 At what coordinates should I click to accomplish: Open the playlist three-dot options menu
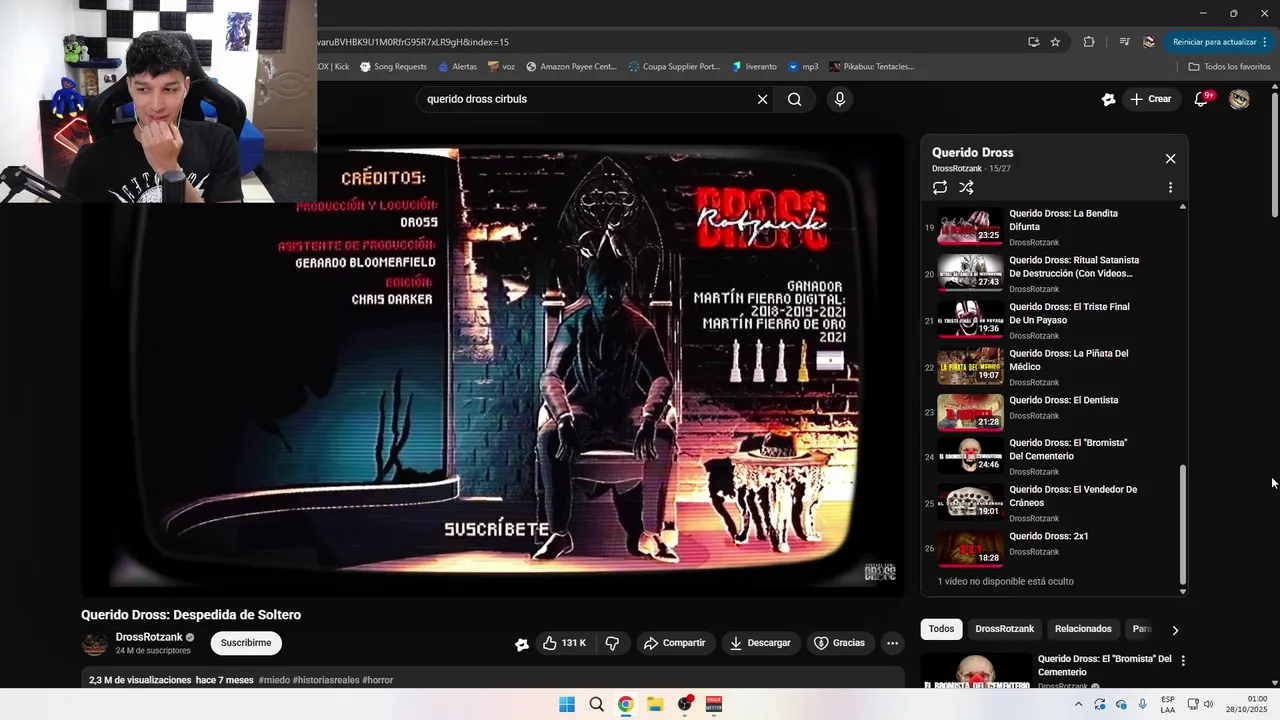(x=1170, y=187)
